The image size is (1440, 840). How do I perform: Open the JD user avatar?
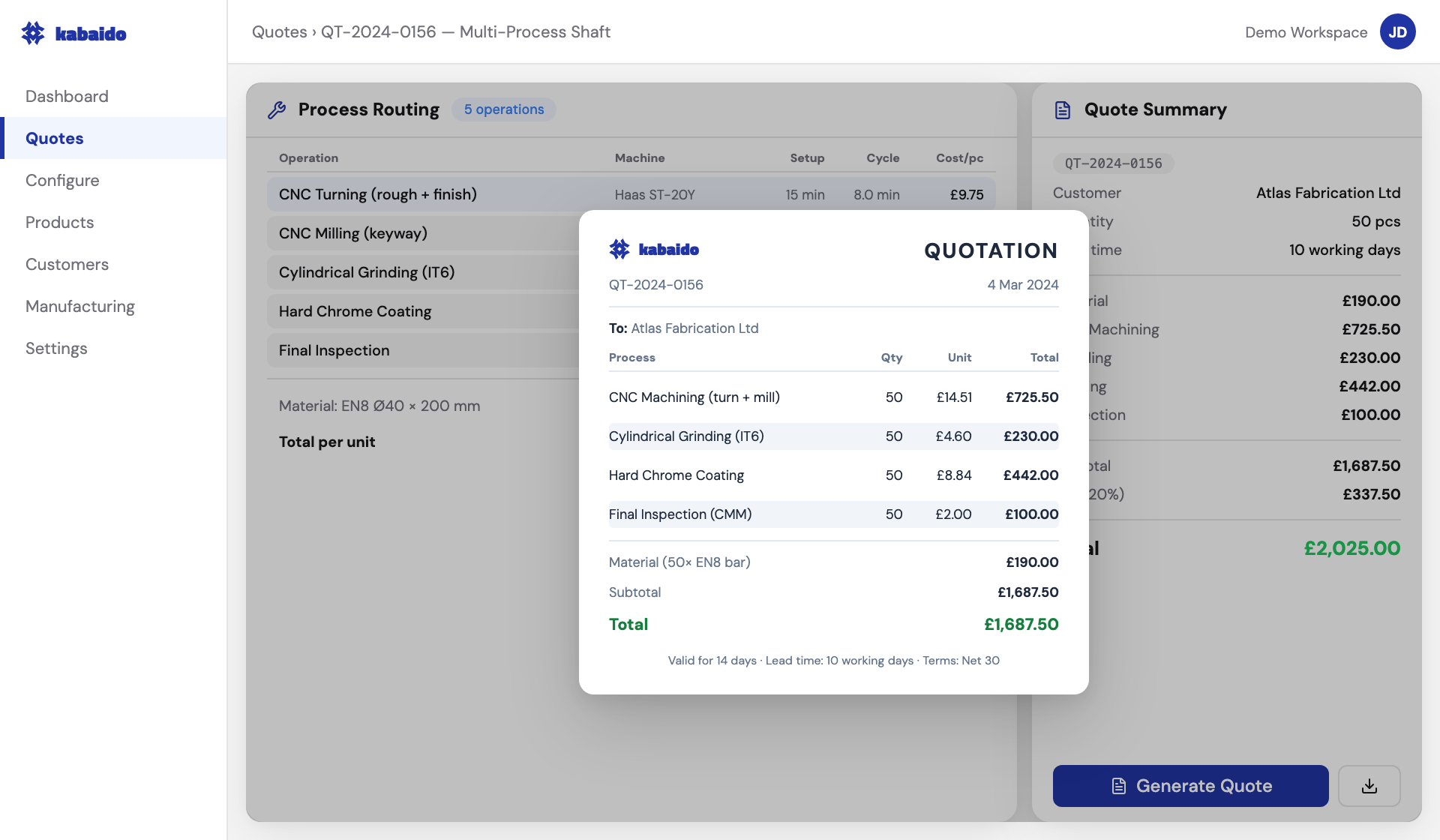(1398, 31)
